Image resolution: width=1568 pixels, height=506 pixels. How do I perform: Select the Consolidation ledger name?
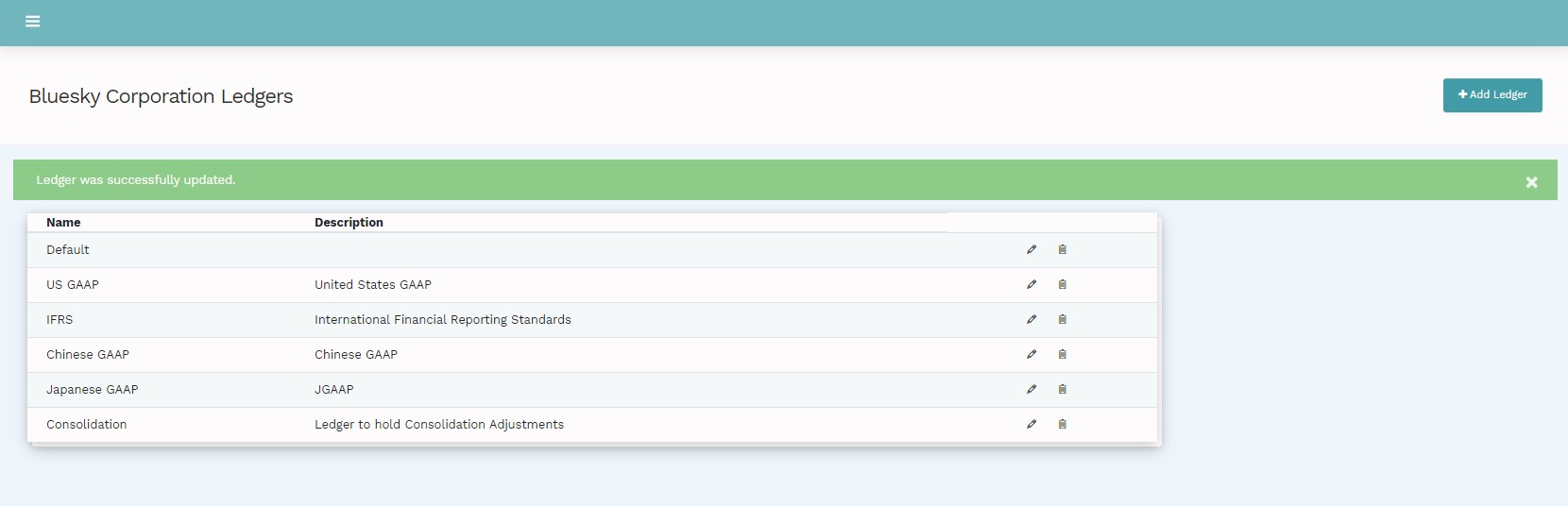click(x=86, y=425)
